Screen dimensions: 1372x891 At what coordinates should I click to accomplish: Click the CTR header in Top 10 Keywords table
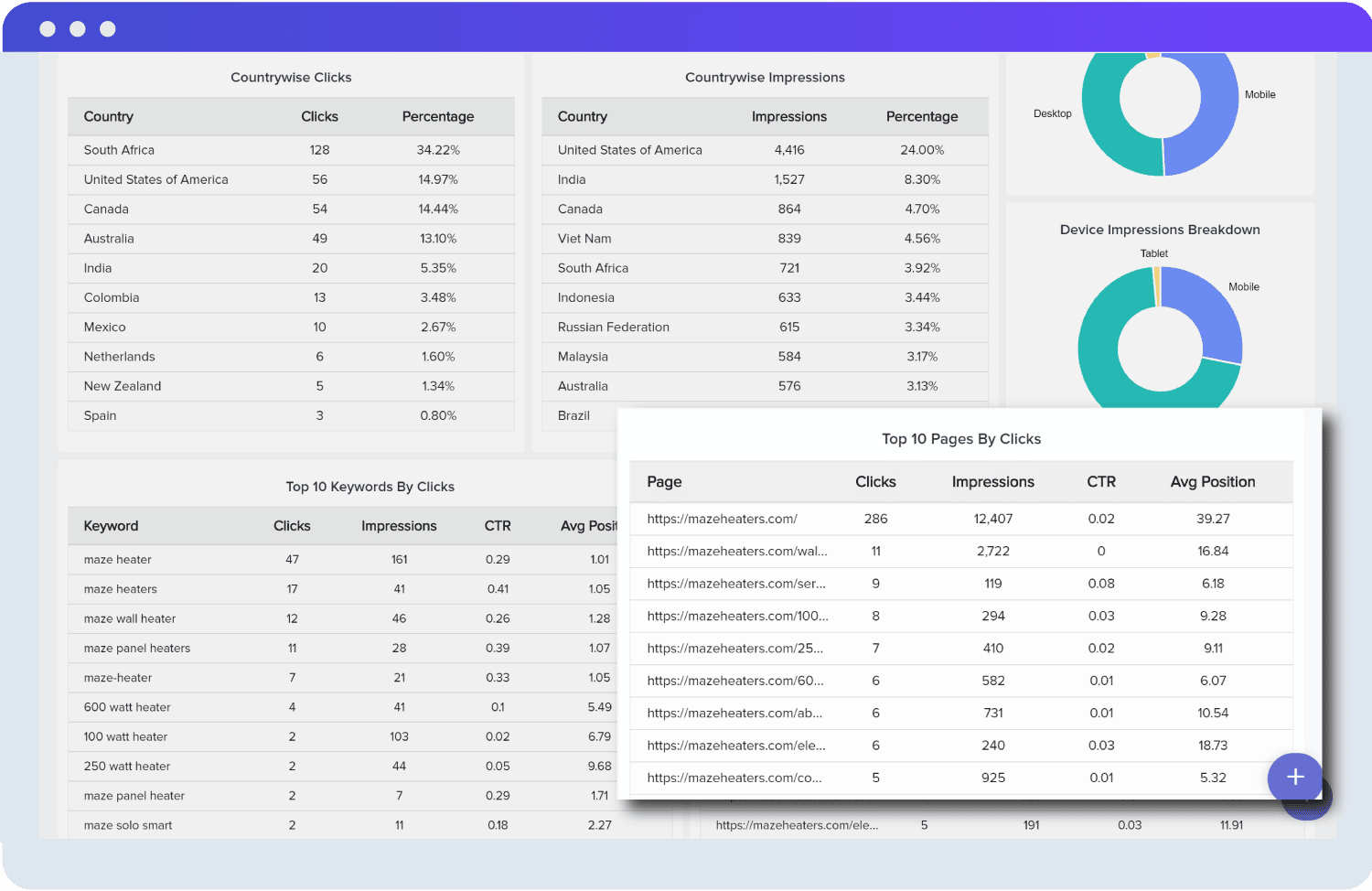tap(497, 526)
